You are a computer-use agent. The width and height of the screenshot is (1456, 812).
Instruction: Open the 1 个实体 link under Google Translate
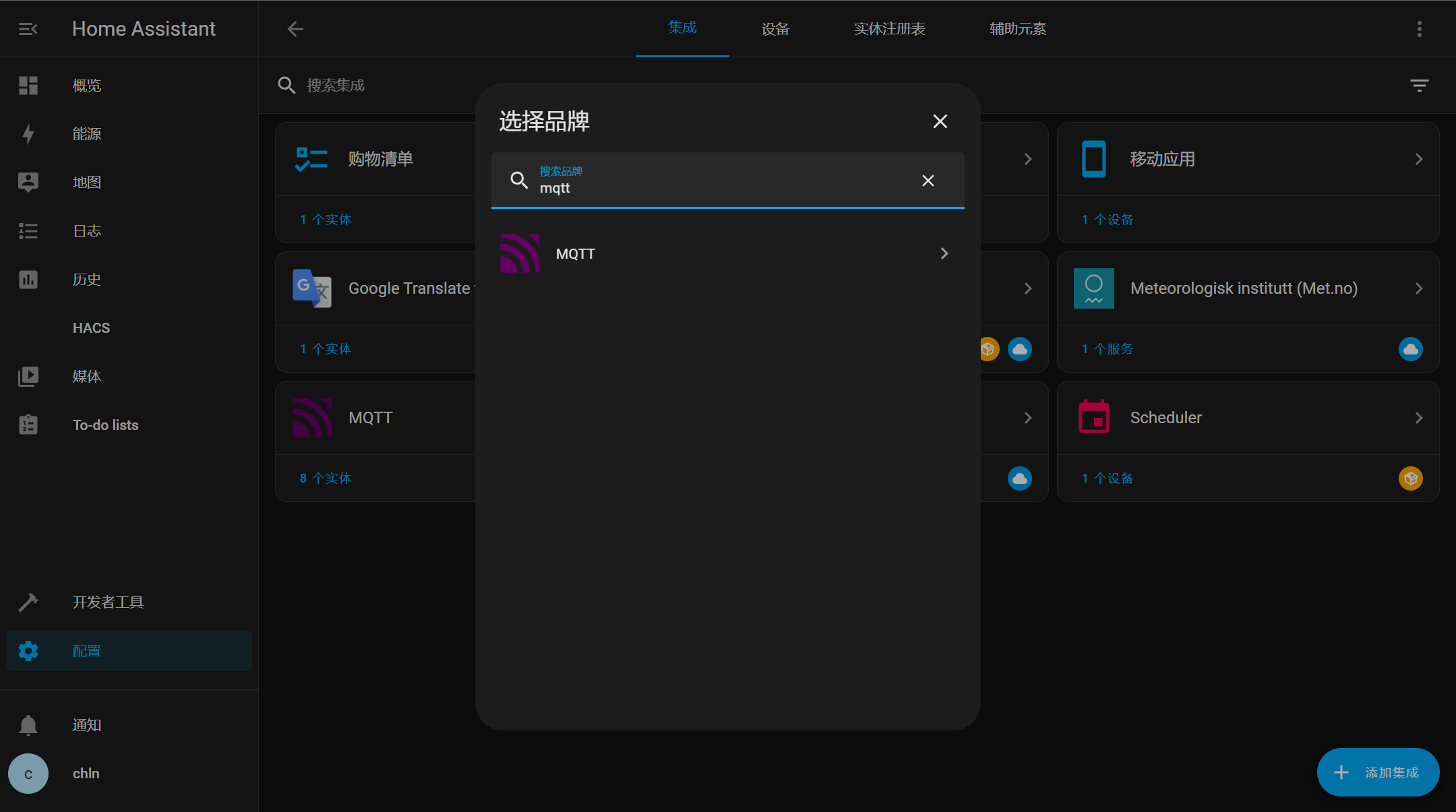coord(326,349)
